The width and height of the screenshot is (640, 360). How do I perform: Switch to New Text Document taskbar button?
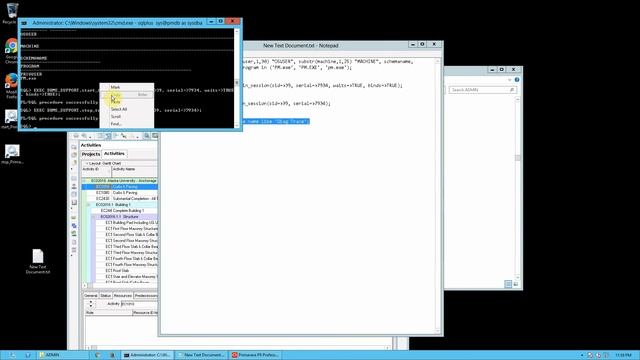202,355
